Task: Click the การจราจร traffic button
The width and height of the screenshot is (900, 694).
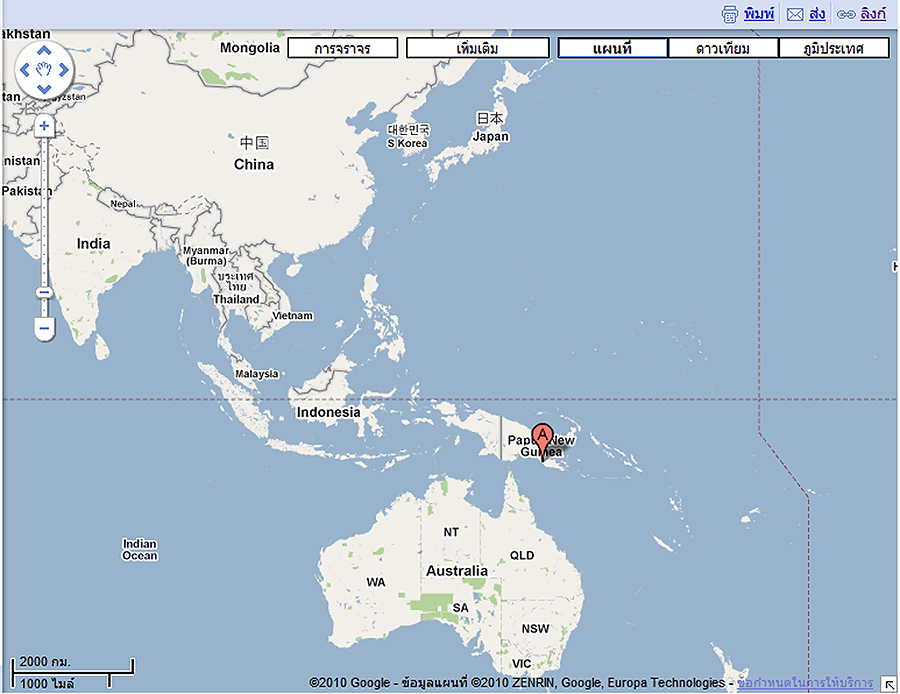Action: pos(343,48)
